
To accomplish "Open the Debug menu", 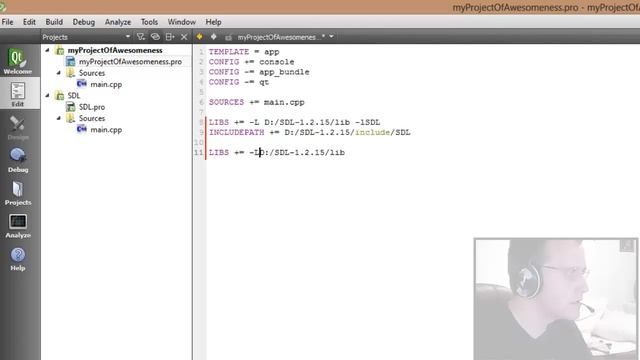I will (84, 22).
